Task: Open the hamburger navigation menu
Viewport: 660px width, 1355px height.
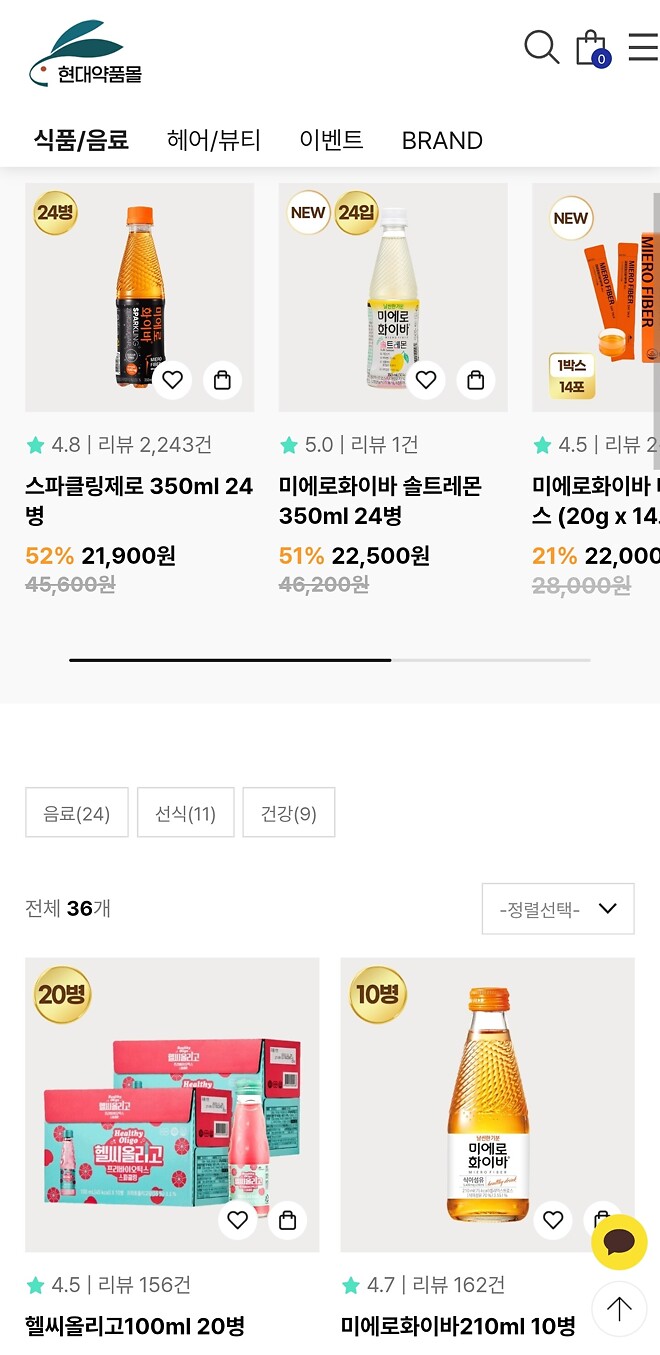Action: click(x=643, y=47)
